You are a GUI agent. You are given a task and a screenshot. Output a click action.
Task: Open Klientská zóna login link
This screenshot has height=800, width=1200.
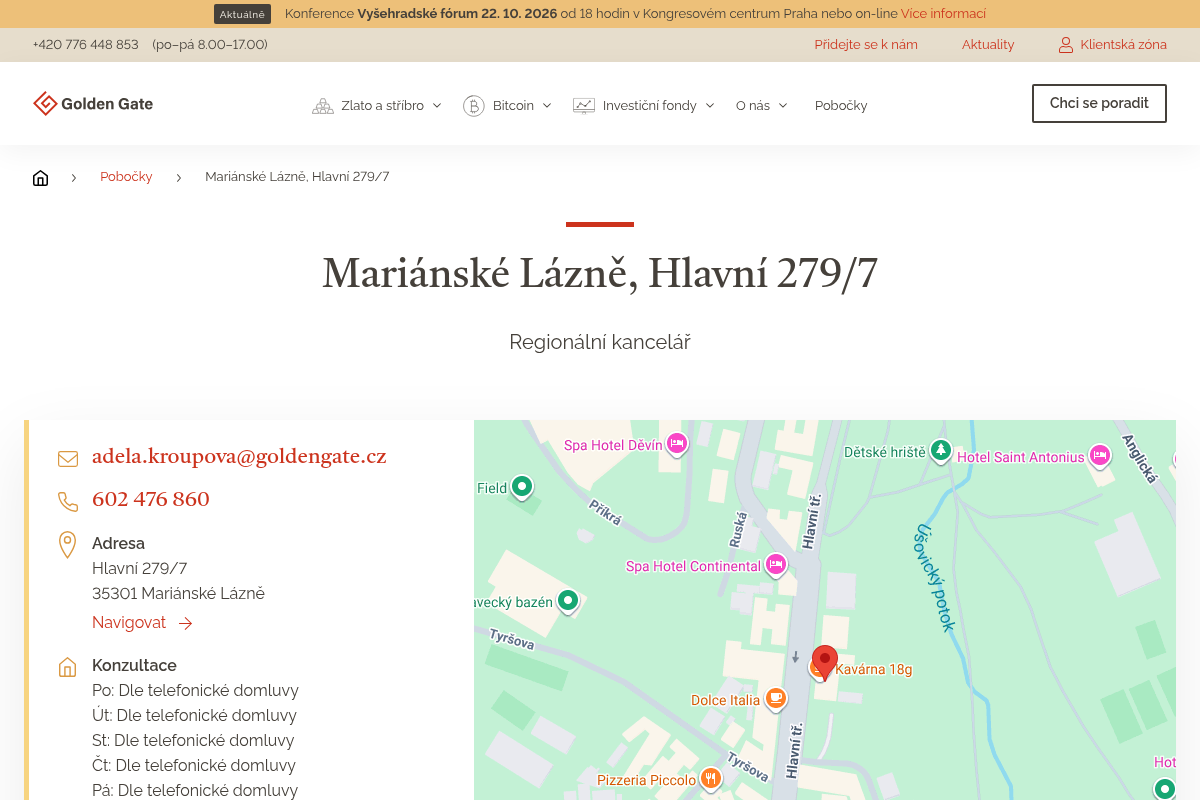tap(1123, 45)
